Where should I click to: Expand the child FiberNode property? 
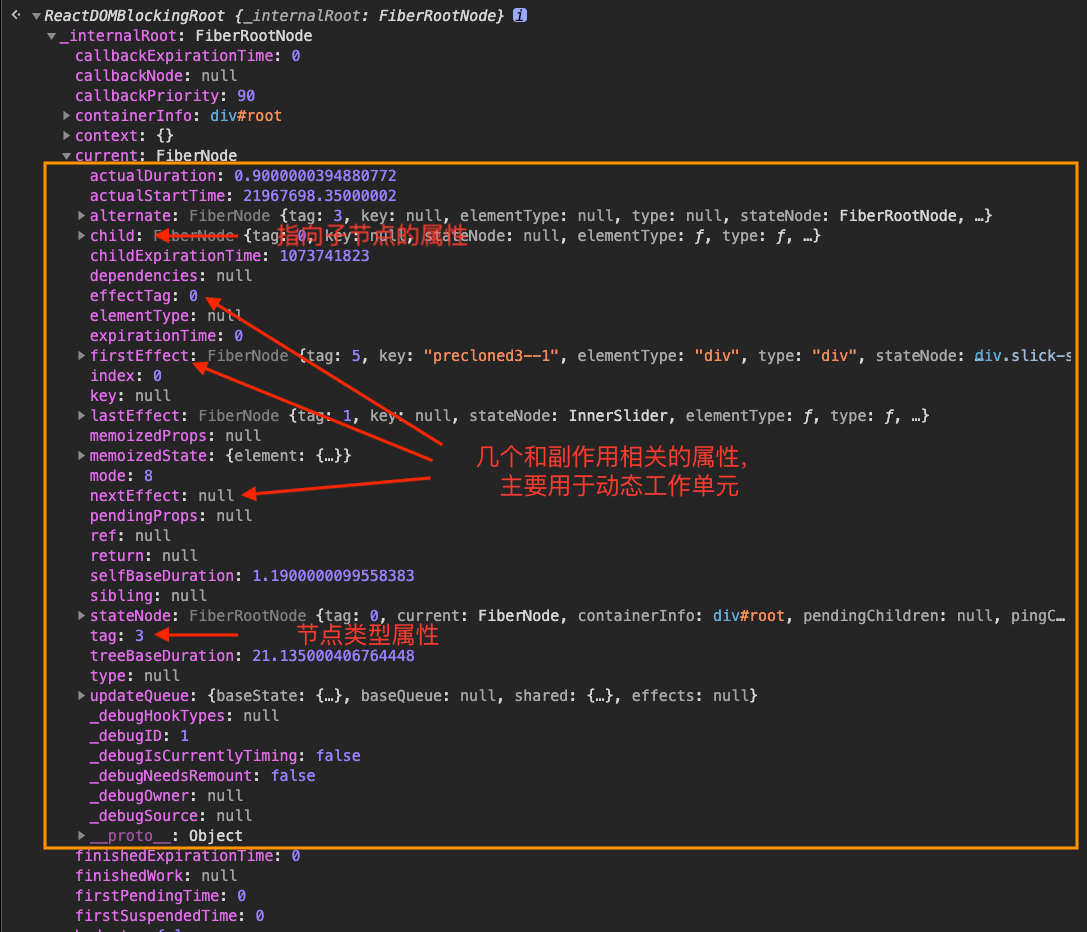click(x=81, y=236)
